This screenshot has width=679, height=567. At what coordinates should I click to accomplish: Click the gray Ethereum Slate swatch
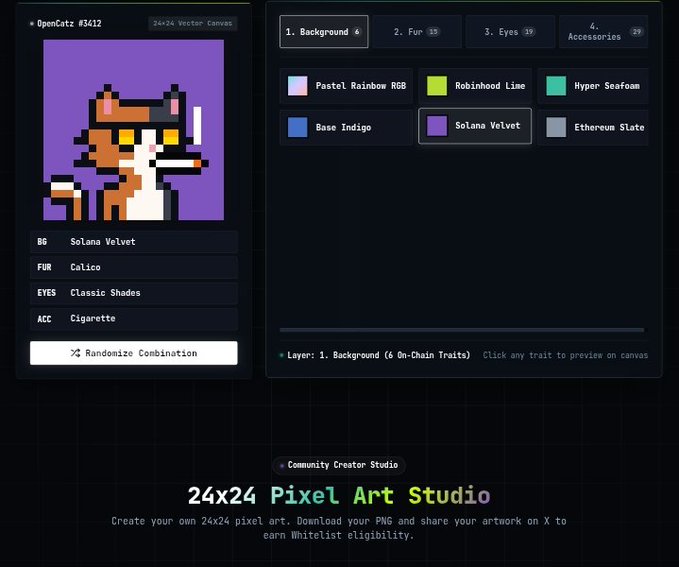556,127
